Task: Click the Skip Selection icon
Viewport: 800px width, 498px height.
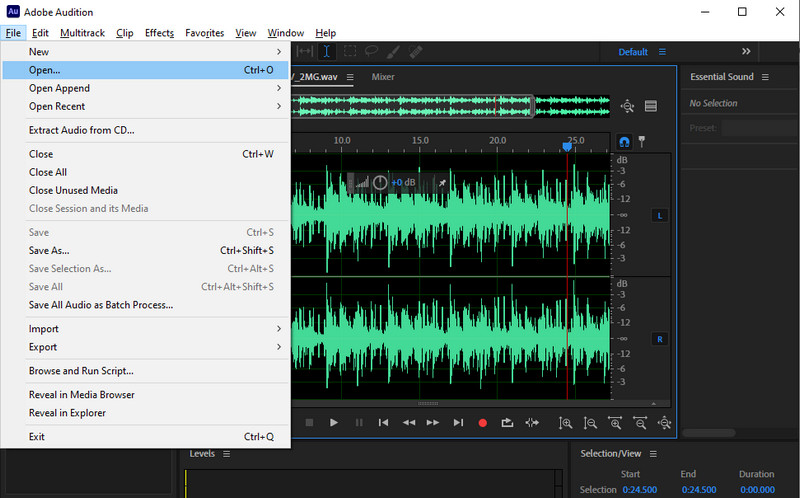Action: pos(532,423)
